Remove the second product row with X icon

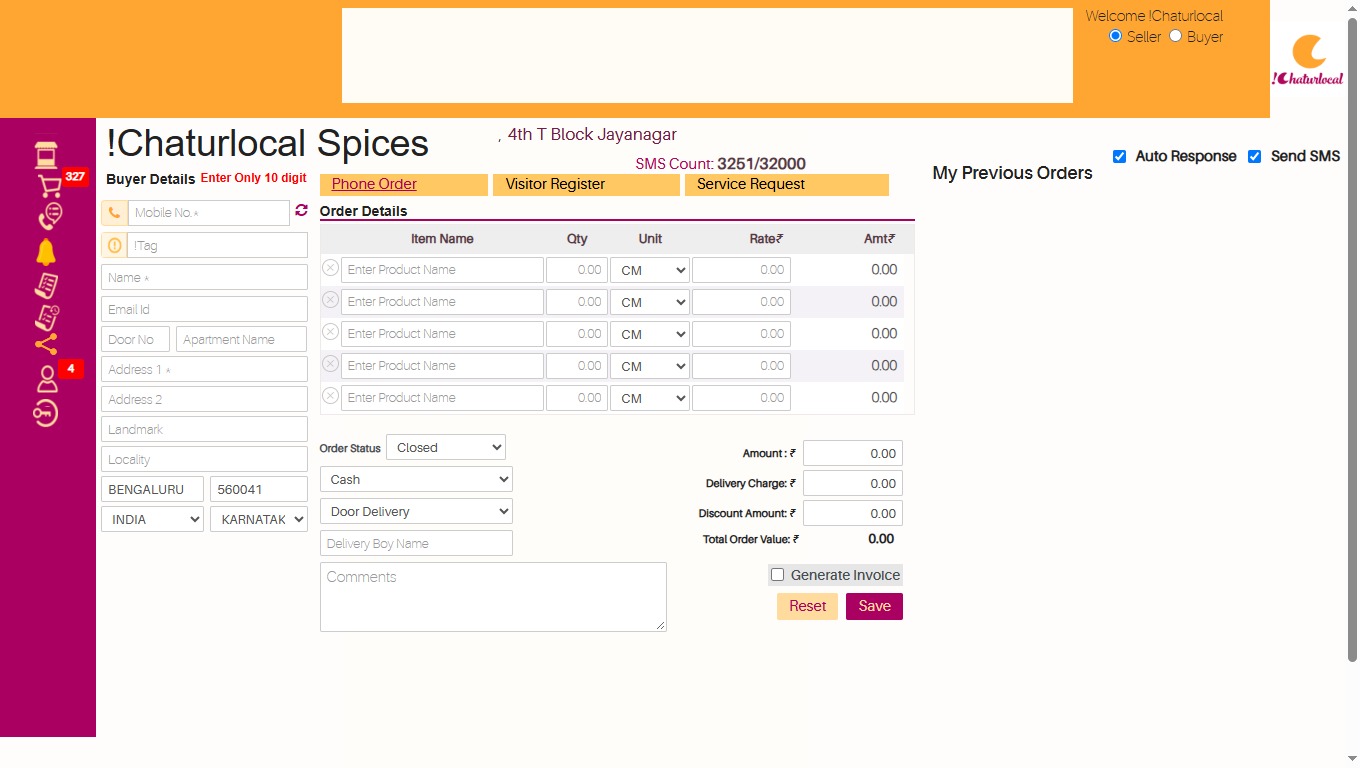(x=330, y=300)
